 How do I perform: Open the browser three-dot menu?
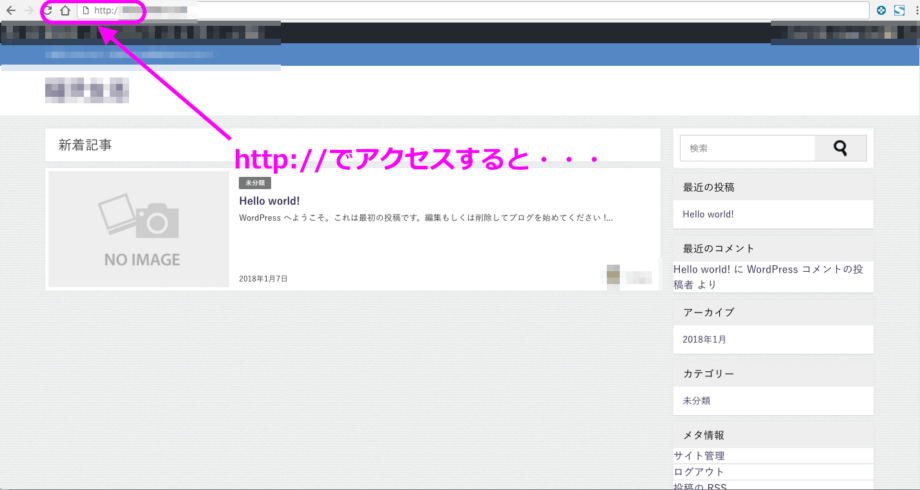click(915, 10)
